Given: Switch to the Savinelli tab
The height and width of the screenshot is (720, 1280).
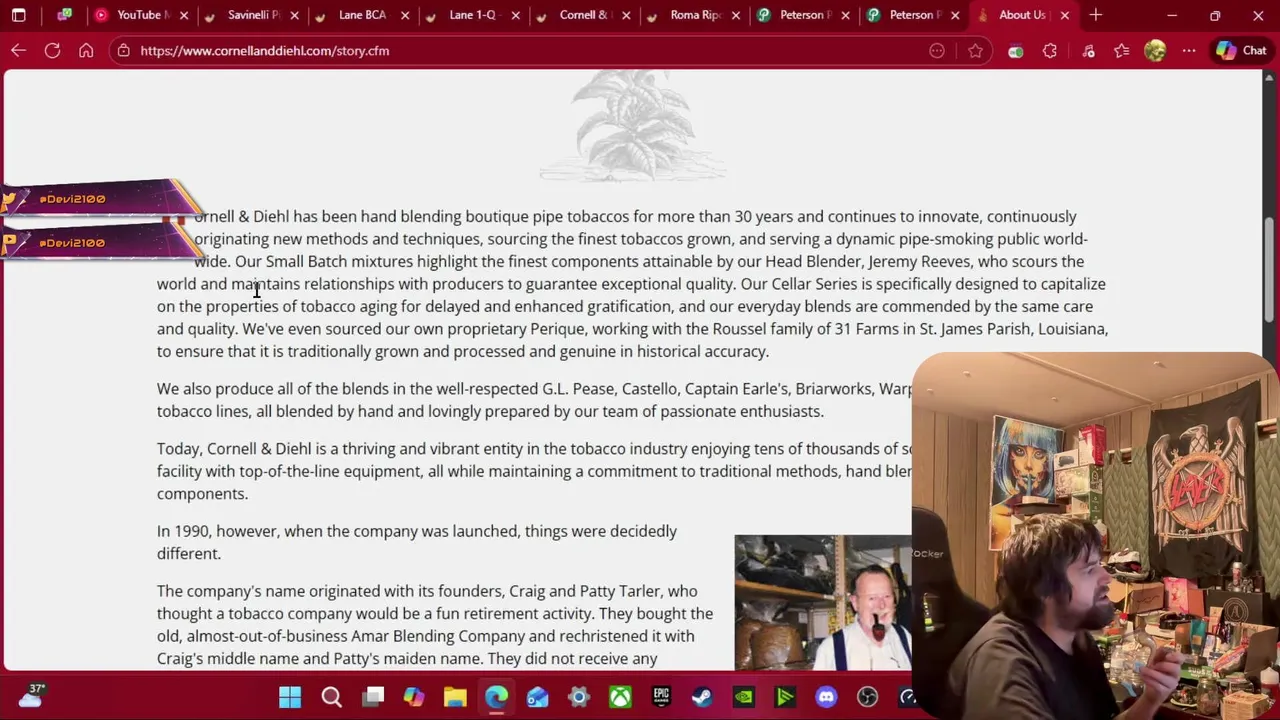Looking at the screenshot, I should click(x=250, y=15).
